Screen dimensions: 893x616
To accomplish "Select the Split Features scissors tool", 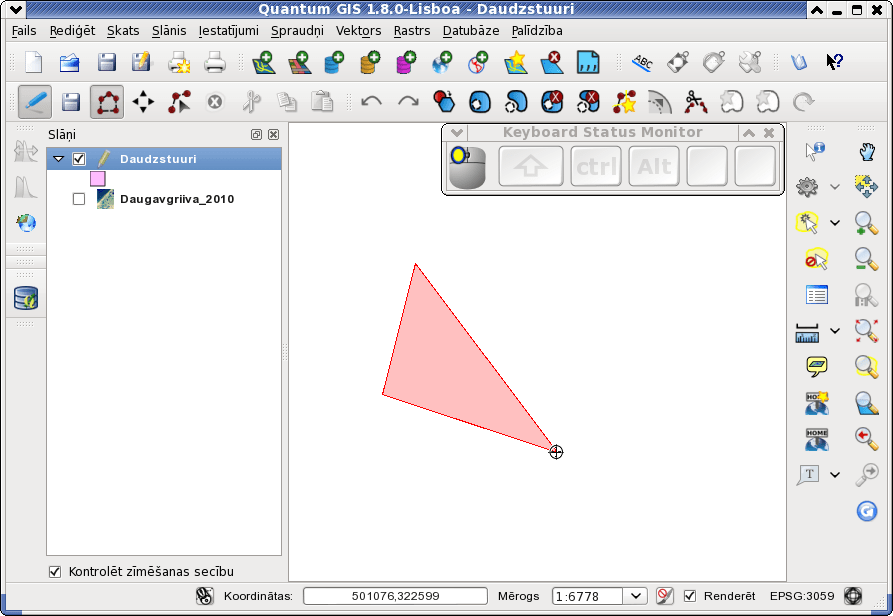I will pyautogui.click(x=695, y=102).
